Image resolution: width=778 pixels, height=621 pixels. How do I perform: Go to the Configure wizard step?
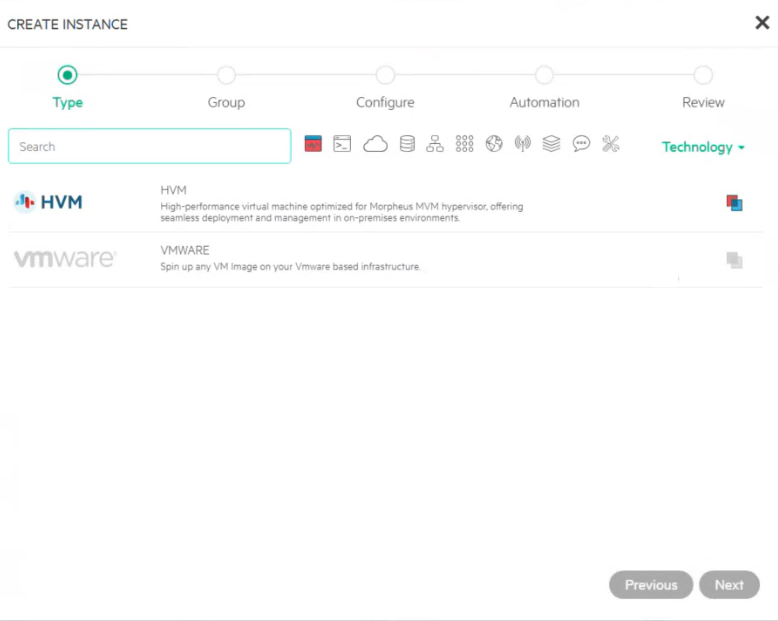pos(385,75)
